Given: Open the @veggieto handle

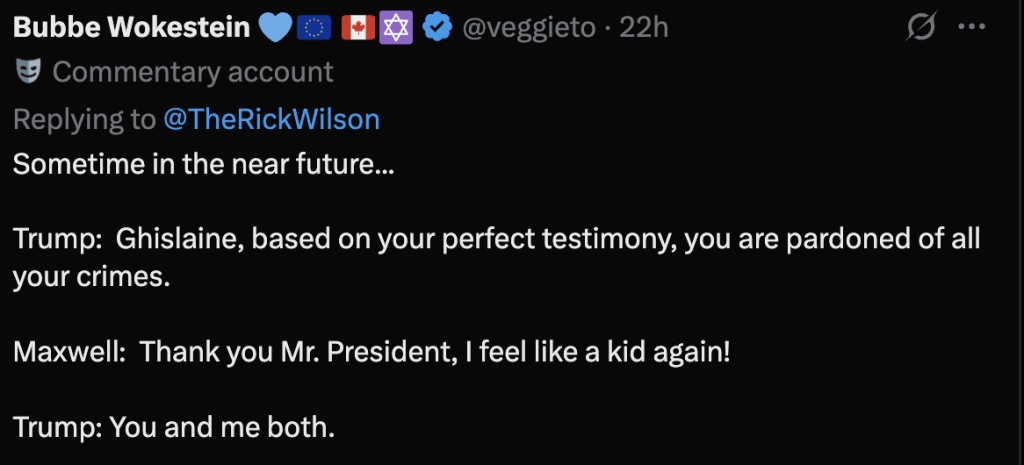Looking at the screenshot, I should (x=528, y=28).
